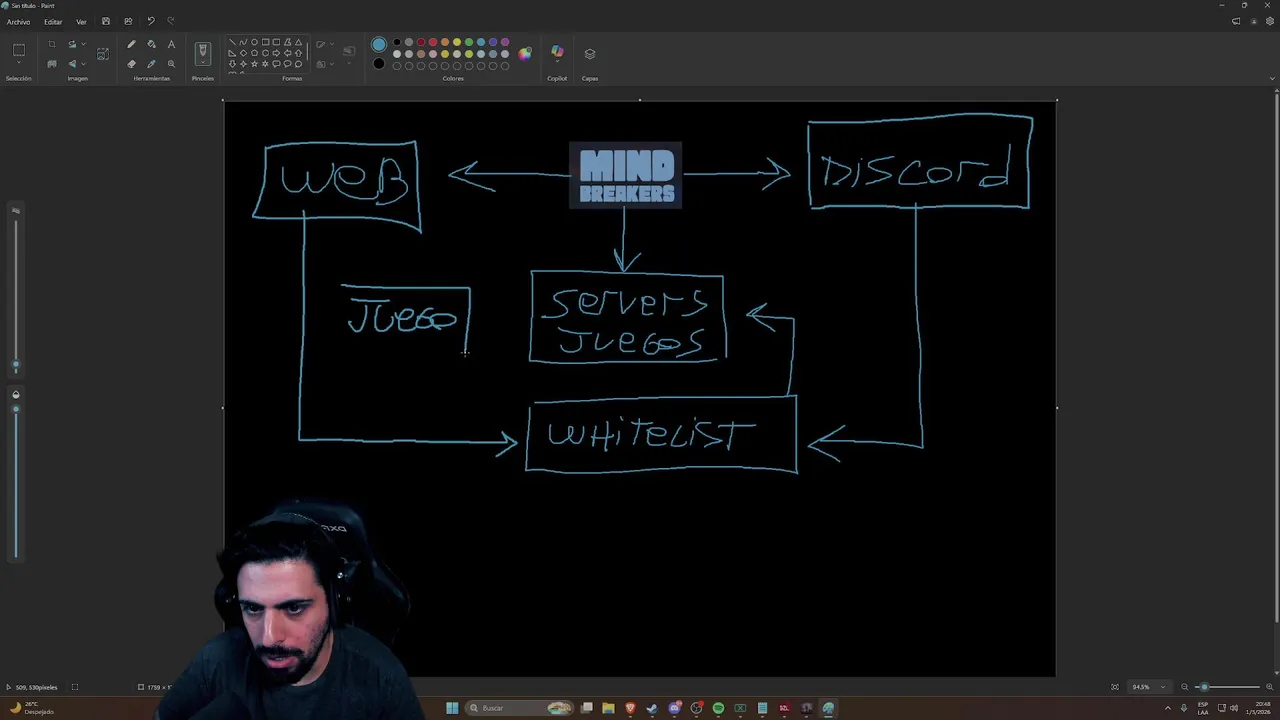
Task: Select the right arrow shape
Action: [276, 53]
